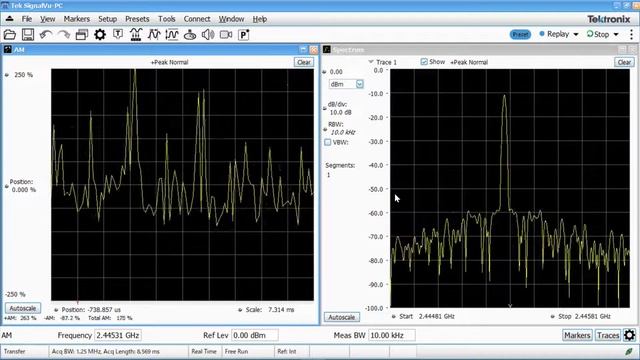This screenshot has width=640, height=360.
Task: Open the dBm units combo box
Action: point(346,84)
